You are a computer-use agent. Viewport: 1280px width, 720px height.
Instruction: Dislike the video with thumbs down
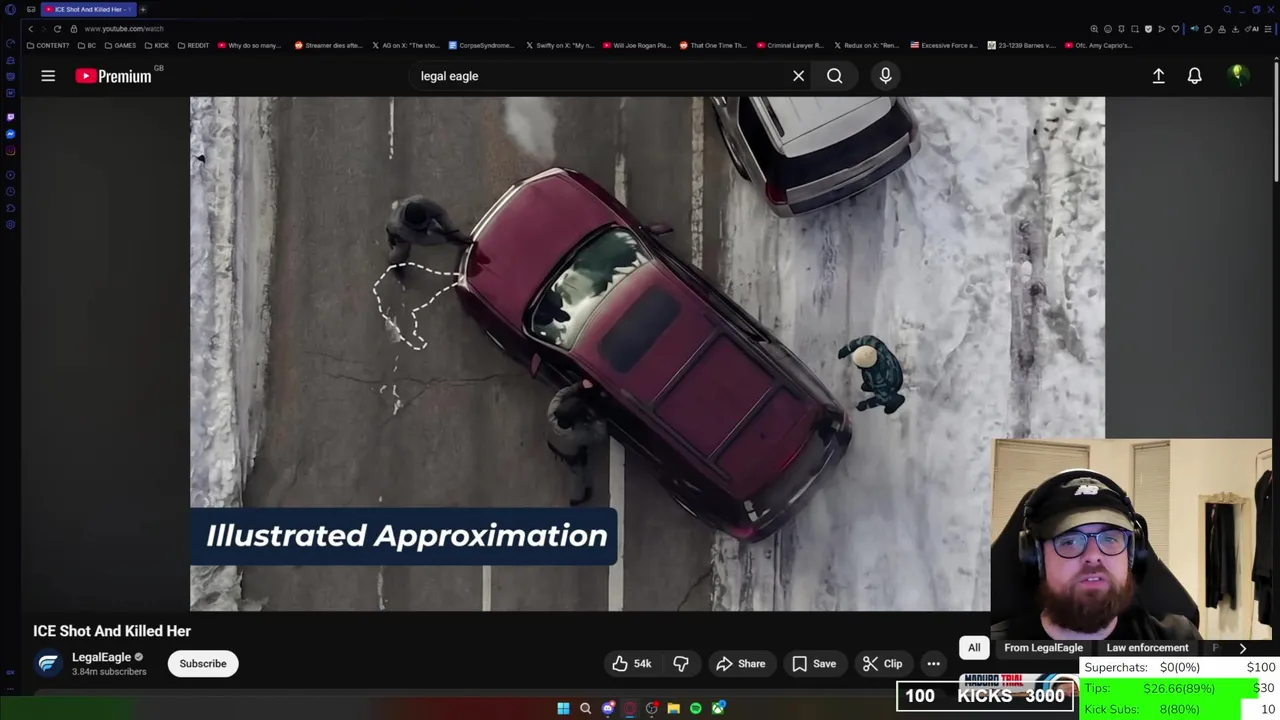[x=681, y=664]
